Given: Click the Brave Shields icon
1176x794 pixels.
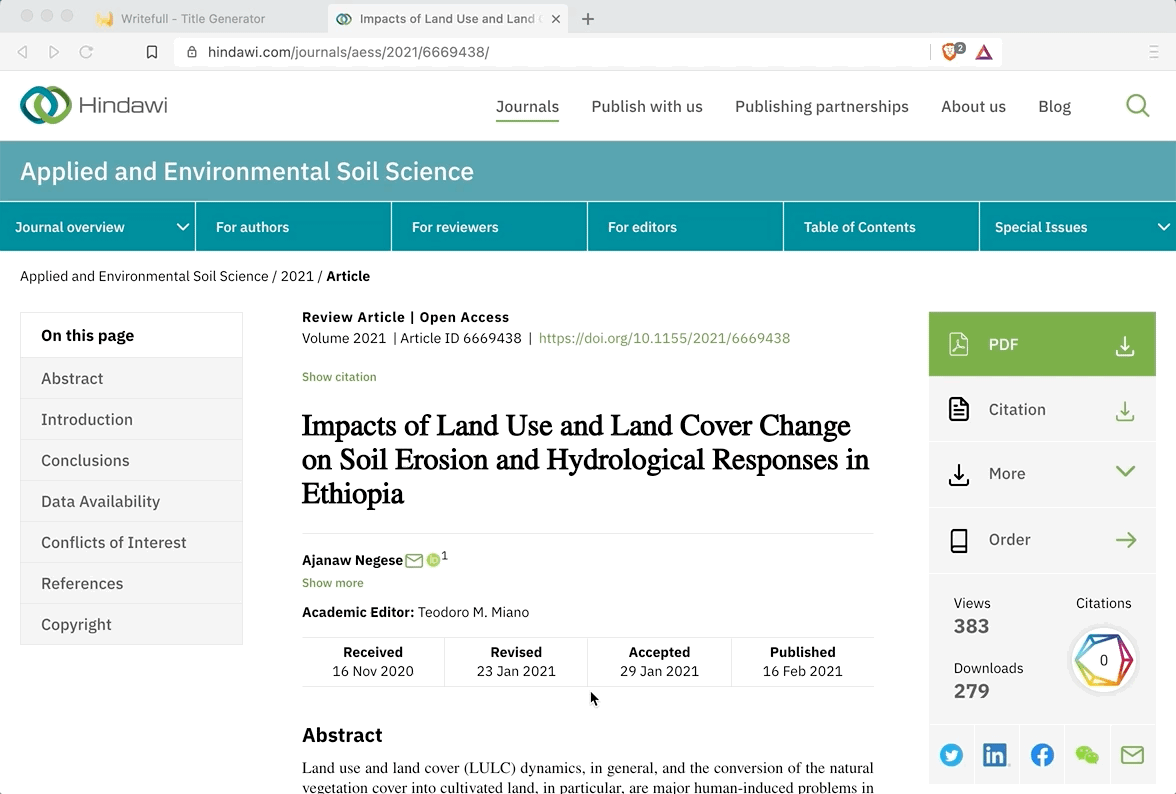Looking at the screenshot, I should (952, 52).
